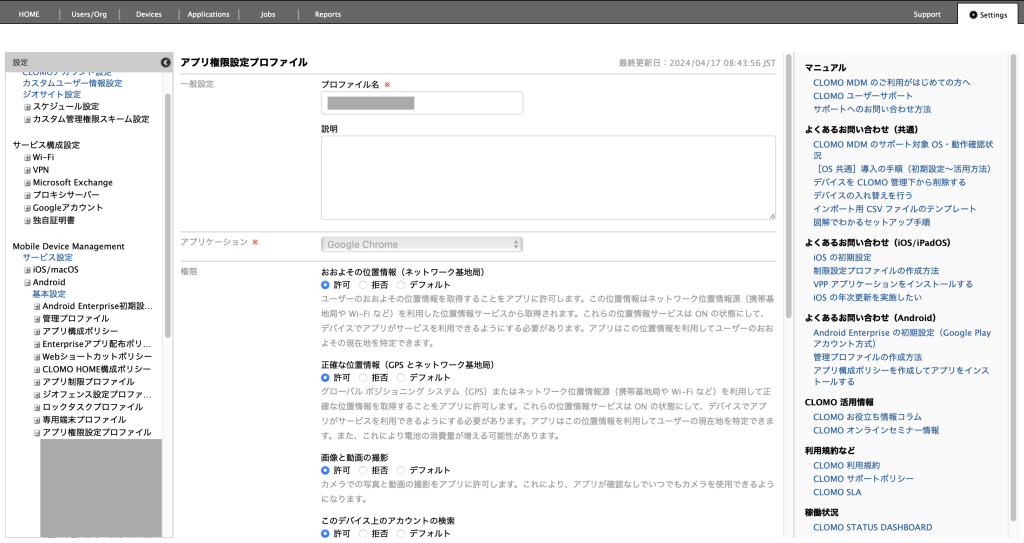The image size is (1024, 543).
Task: Switch to the Jobs tab
Action: tap(268, 15)
